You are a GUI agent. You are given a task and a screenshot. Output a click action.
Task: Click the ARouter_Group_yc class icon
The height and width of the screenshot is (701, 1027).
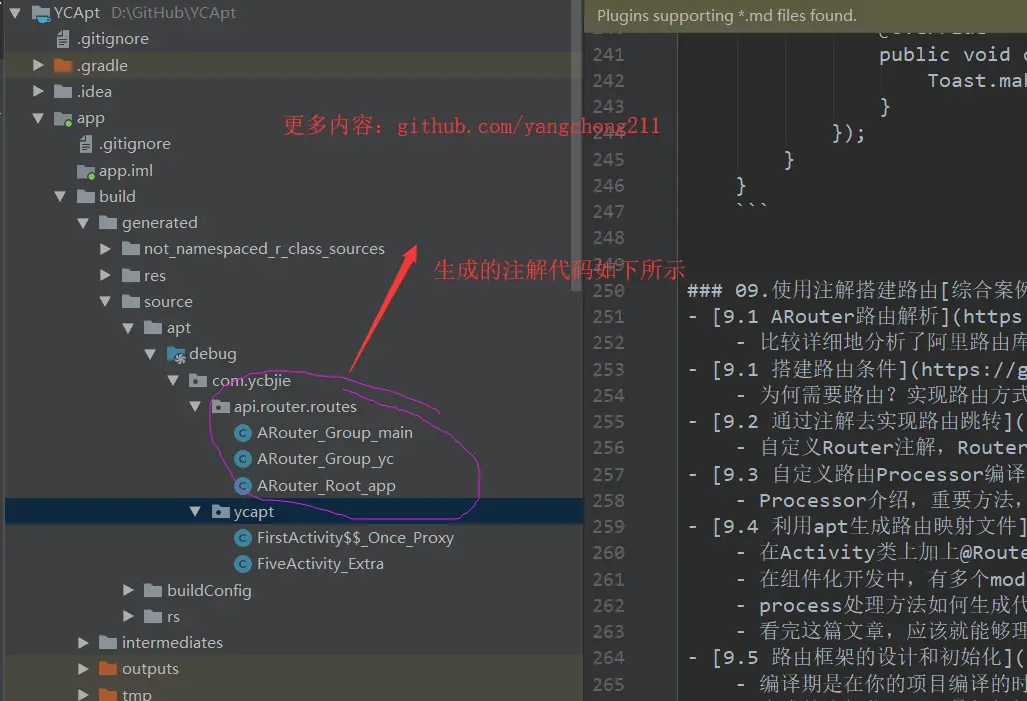(243, 459)
